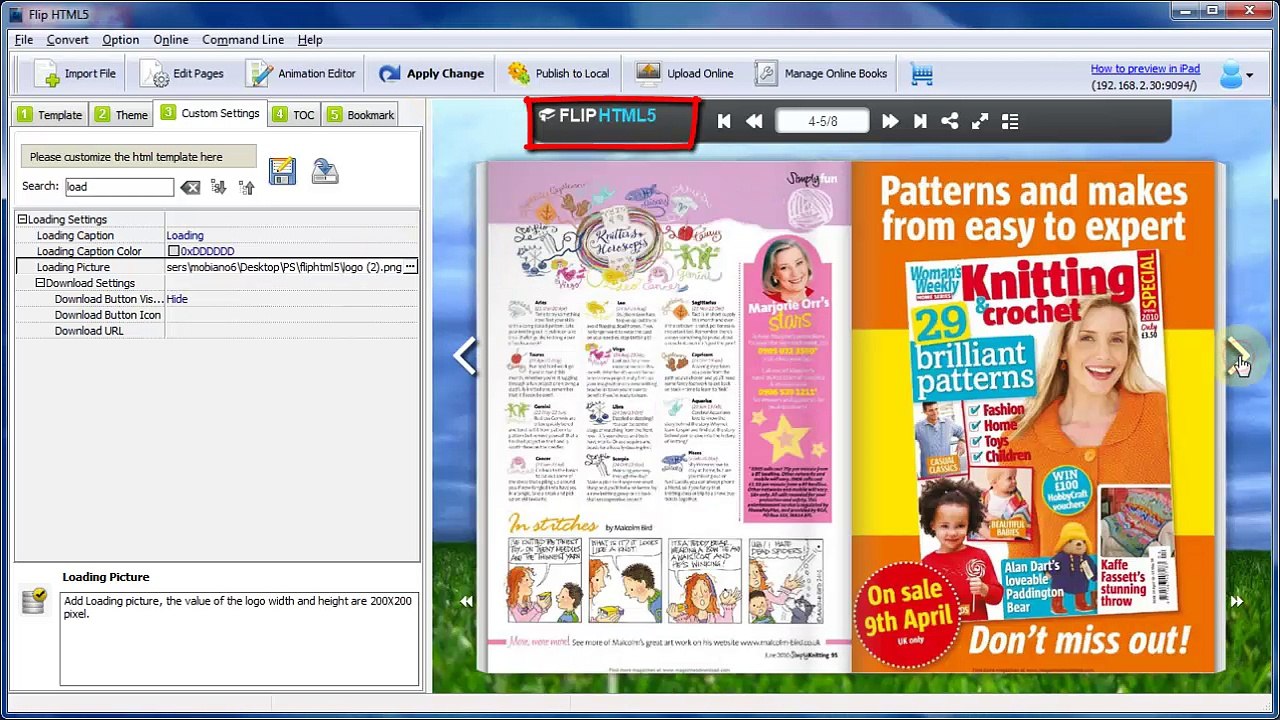Toggle fullscreen in the viewer toolbar
Screen dimensions: 1280x720
tap(980, 121)
